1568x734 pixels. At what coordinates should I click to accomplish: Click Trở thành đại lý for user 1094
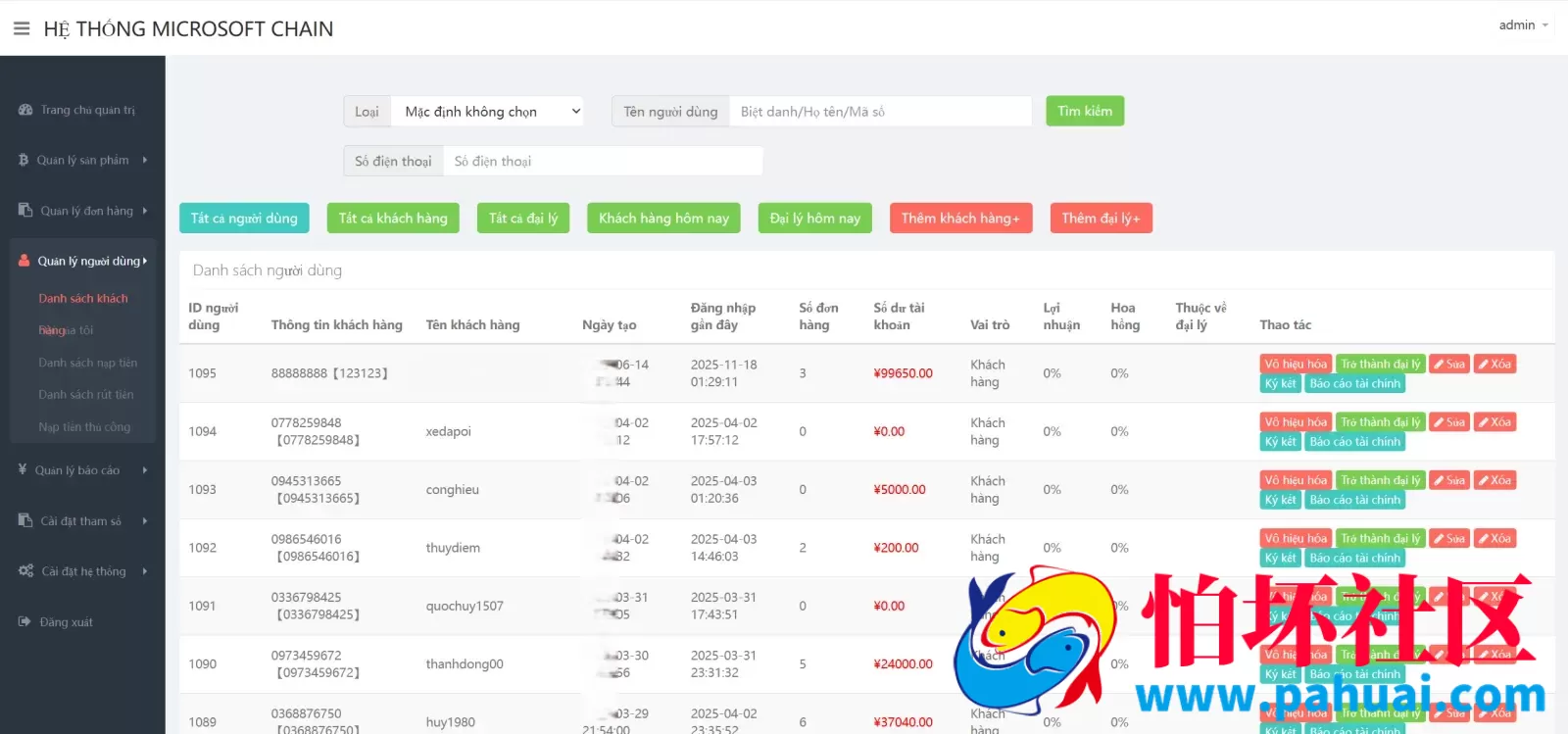click(x=1381, y=421)
